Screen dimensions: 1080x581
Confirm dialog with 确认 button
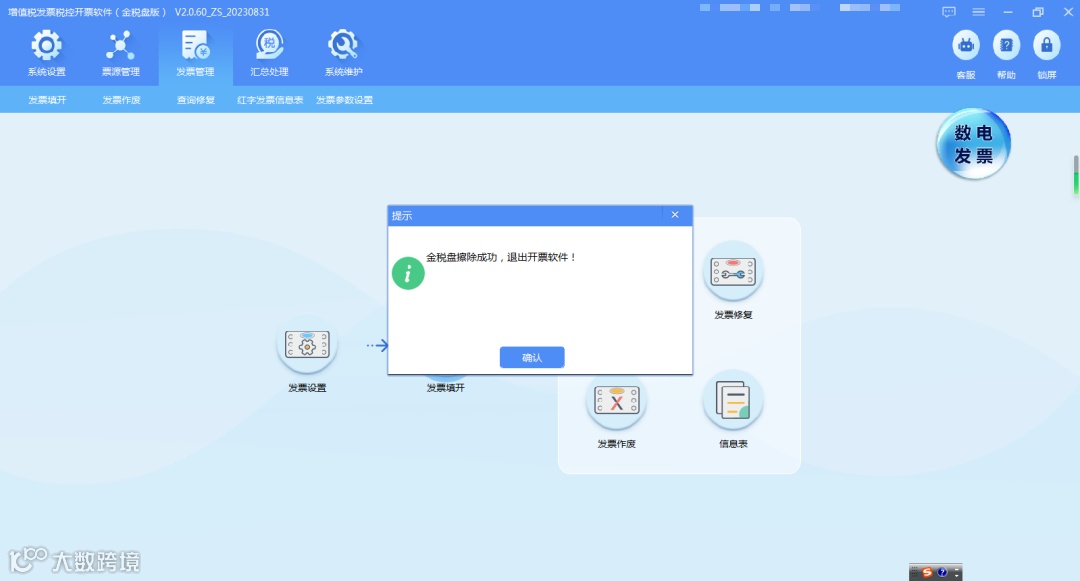[x=532, y=357]
